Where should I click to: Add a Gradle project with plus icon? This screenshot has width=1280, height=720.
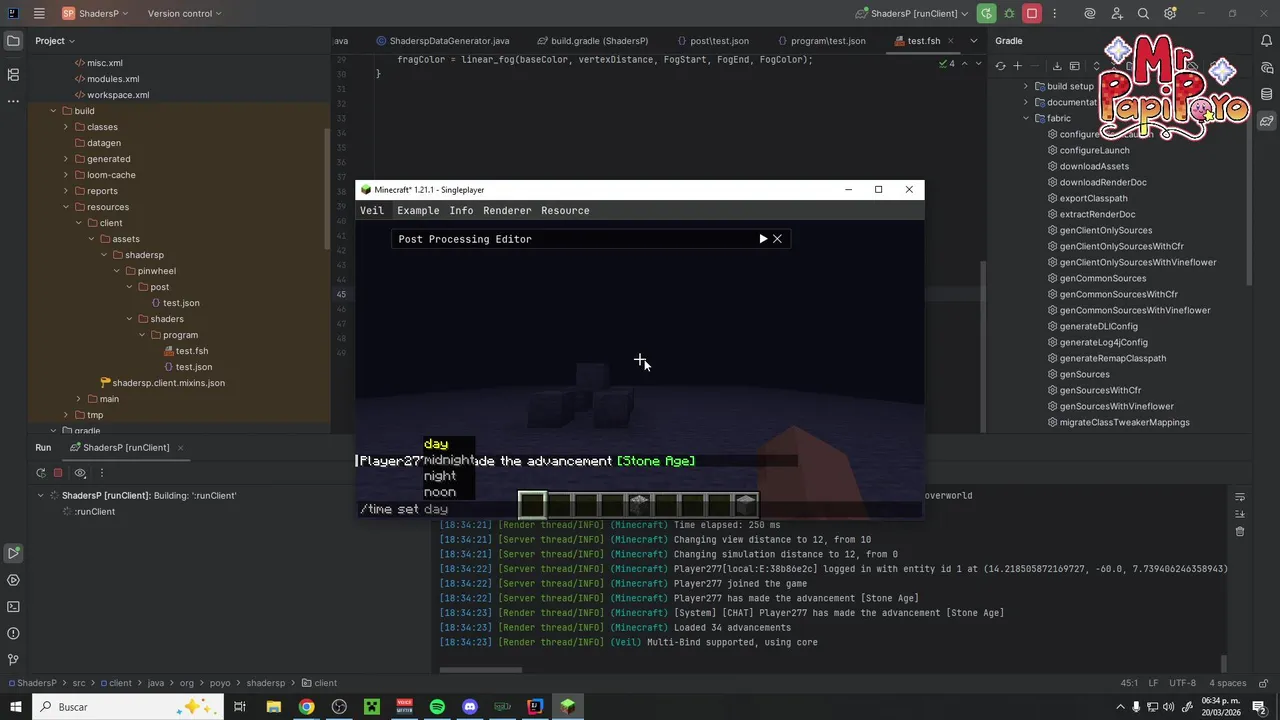click(x=1018, y=66)
